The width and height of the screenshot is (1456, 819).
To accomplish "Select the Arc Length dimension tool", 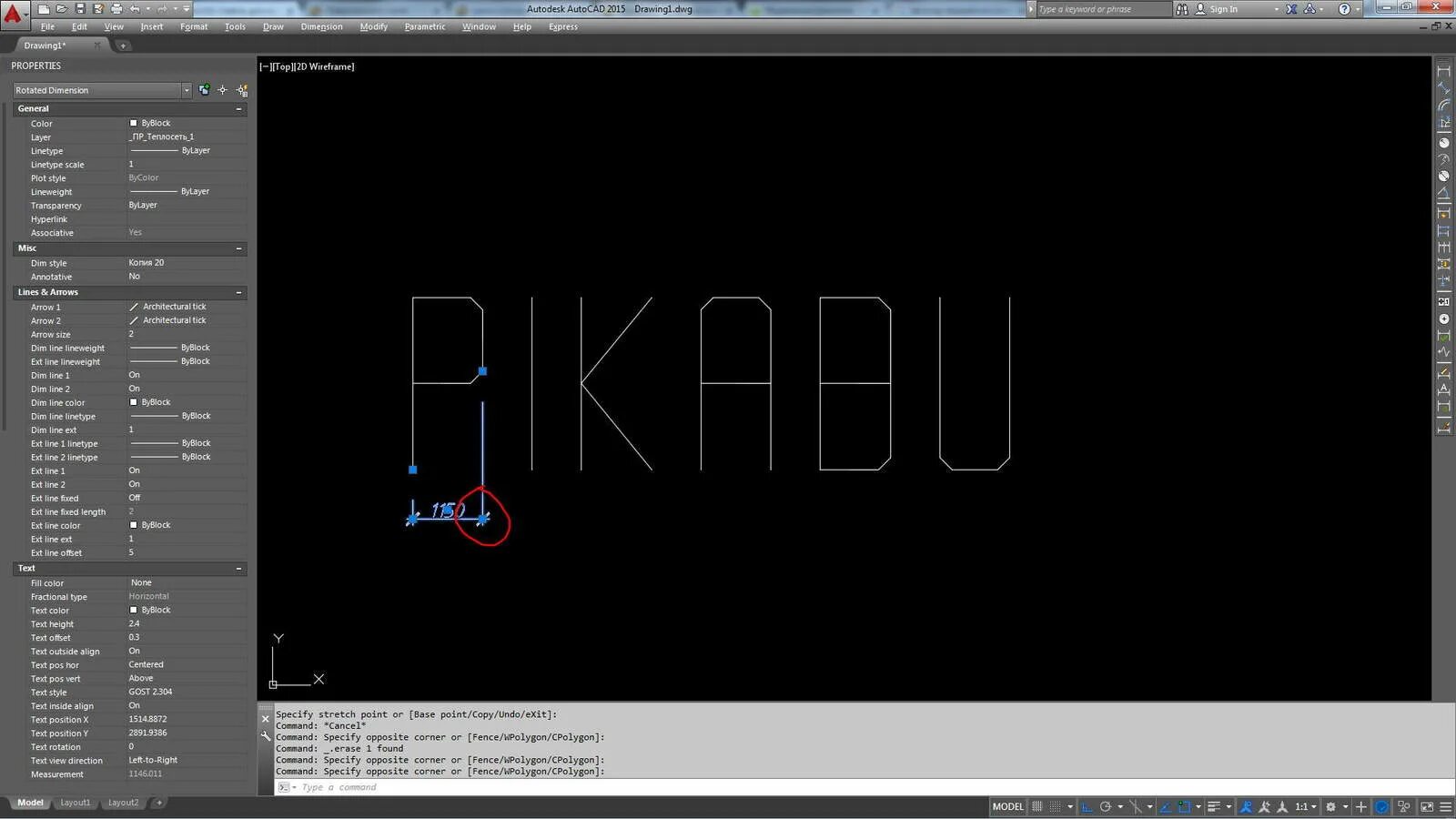I will point(1443,106).
